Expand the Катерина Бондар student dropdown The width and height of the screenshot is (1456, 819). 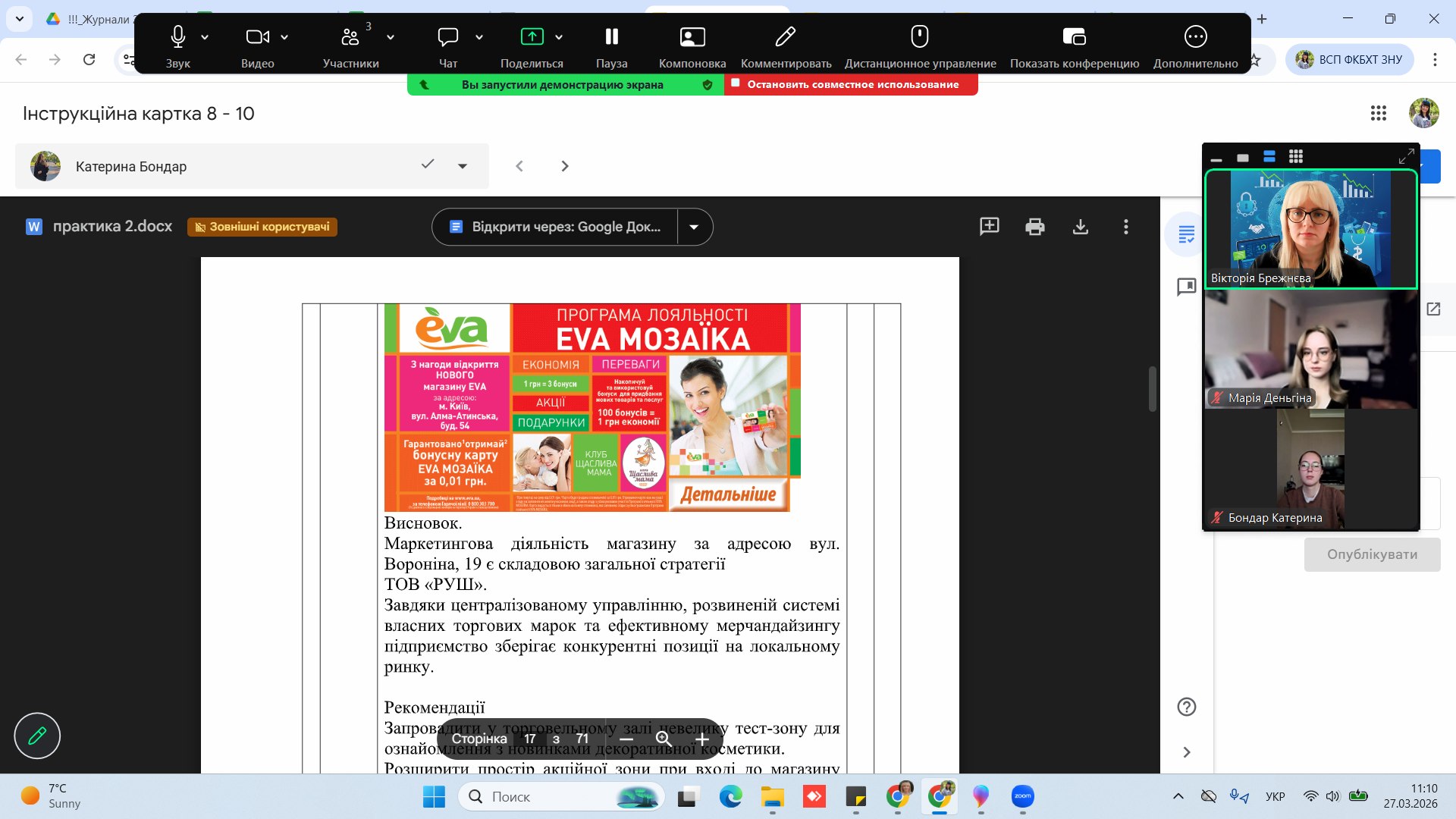[x=463, y=166]
